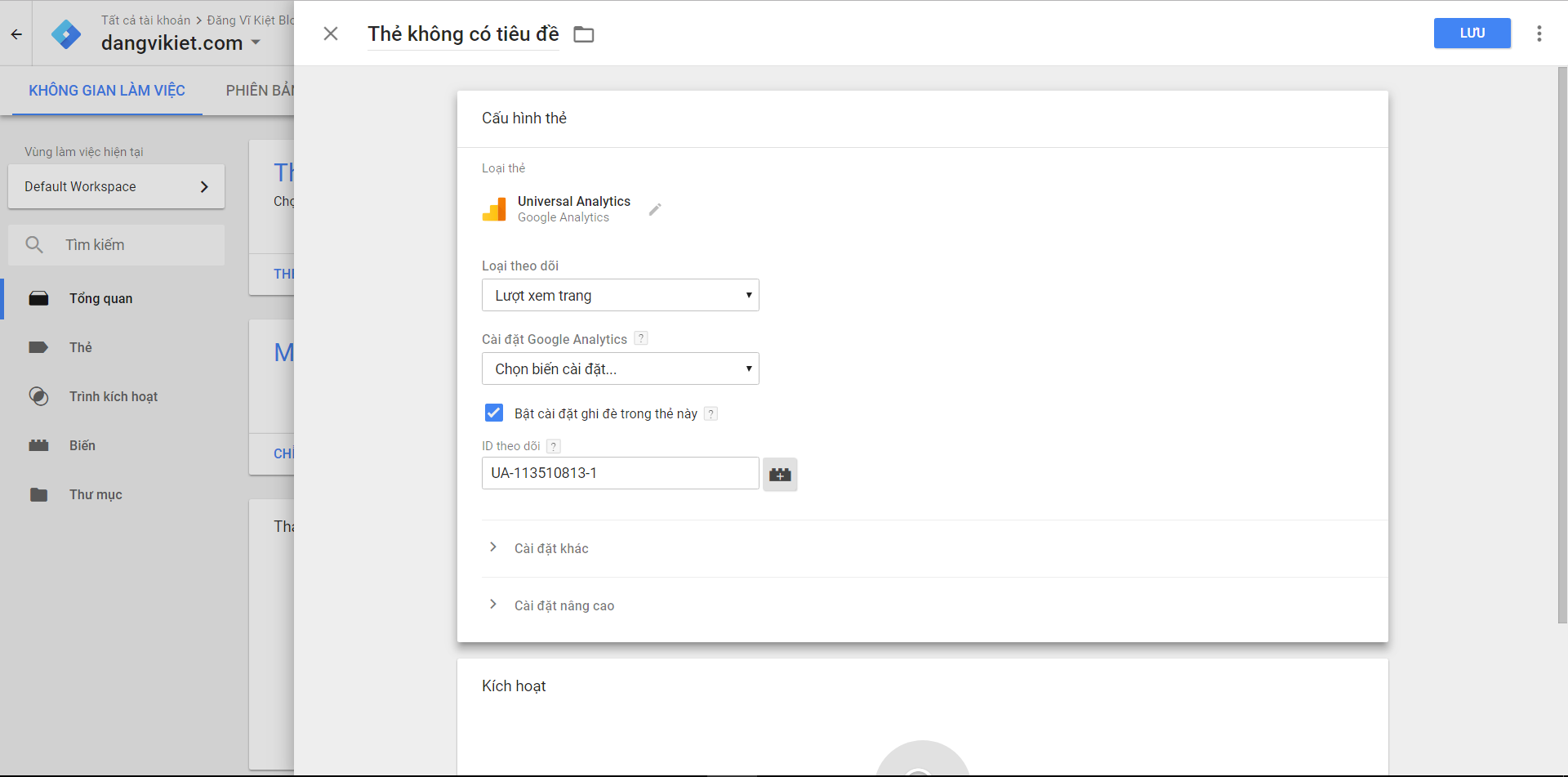Viewport: 1568px width, 777px height.
Task: Click the folder icon beside tag title
Action: click(584, 34)
